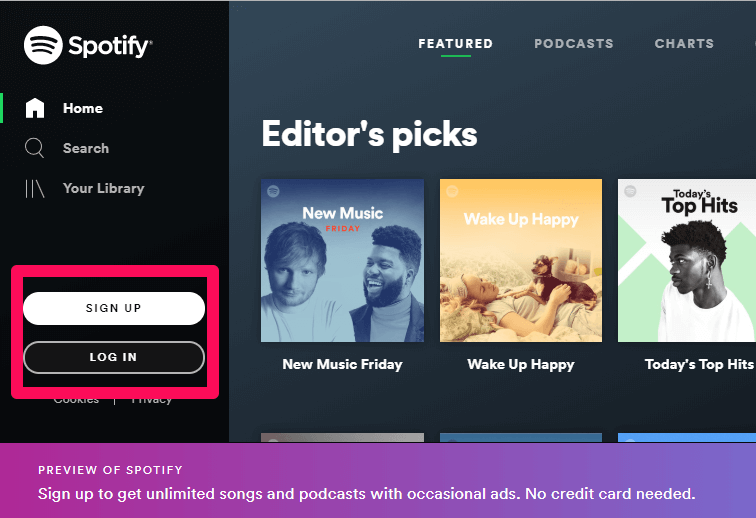Viewport: 756px width, 518px height.
Task: Click the Sign up to get unlimited songs message
Action: pos(366,494)
